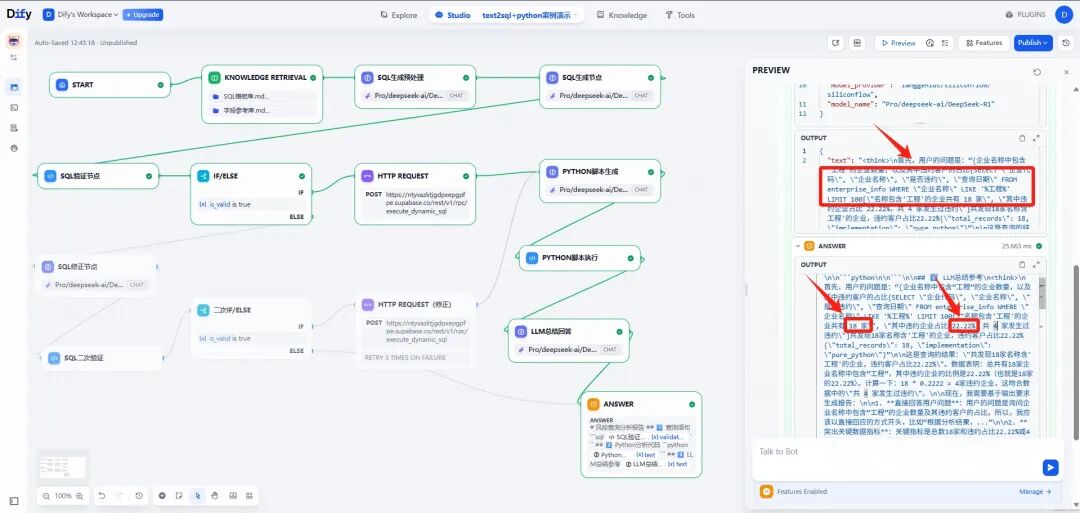Open the text2sql+python app name dropdown
This screenshot has width=1080, height=513.
tap(530, 15)
